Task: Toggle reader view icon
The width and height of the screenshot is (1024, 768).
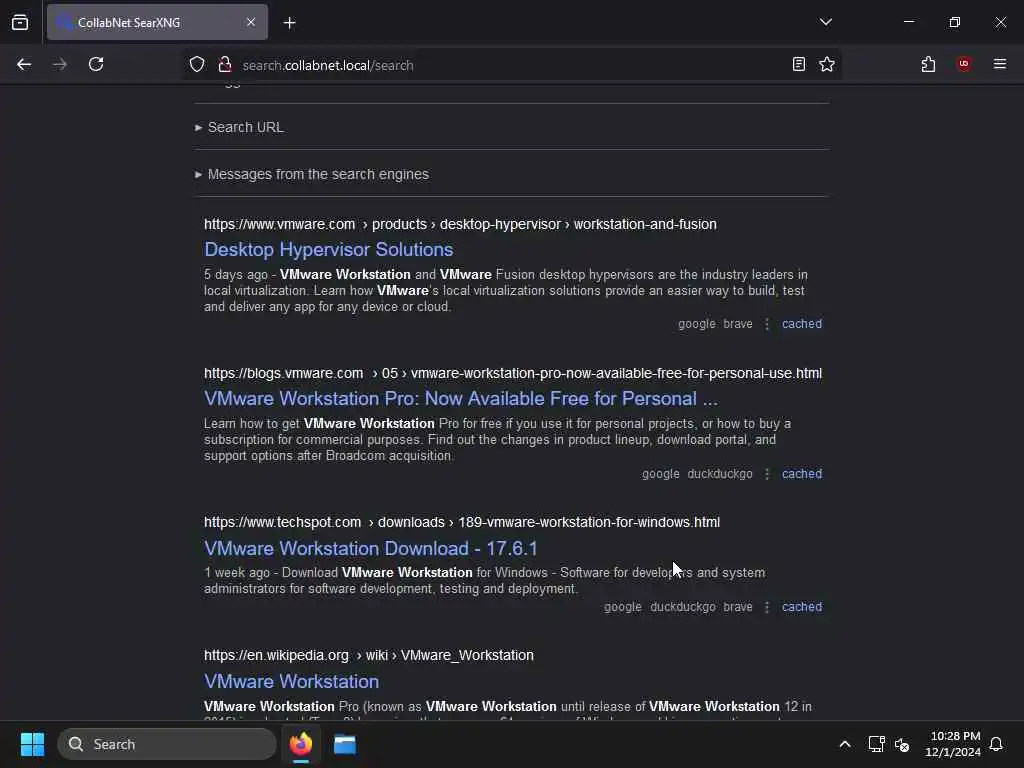Action: pos(798,64)
